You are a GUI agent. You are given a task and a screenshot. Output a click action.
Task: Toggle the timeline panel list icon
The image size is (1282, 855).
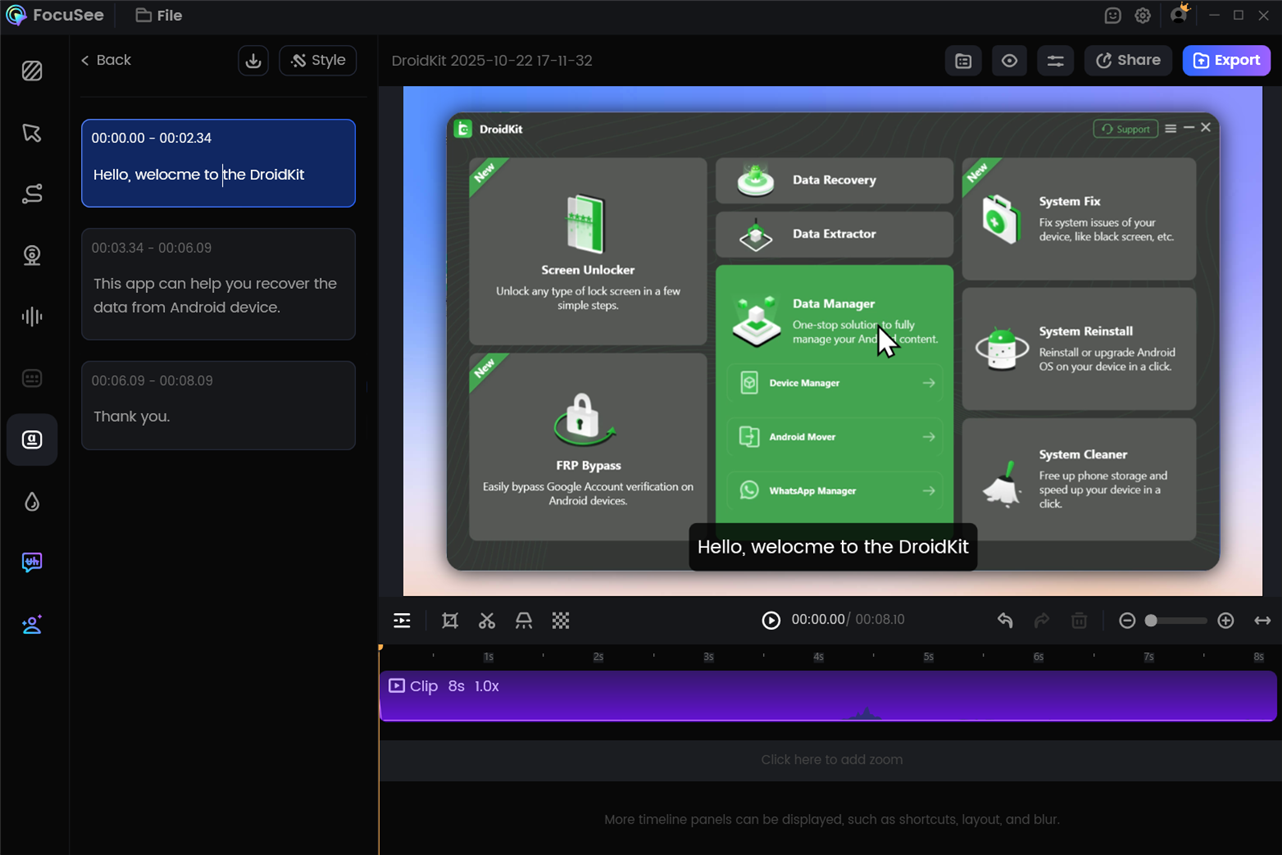(402, 621)
